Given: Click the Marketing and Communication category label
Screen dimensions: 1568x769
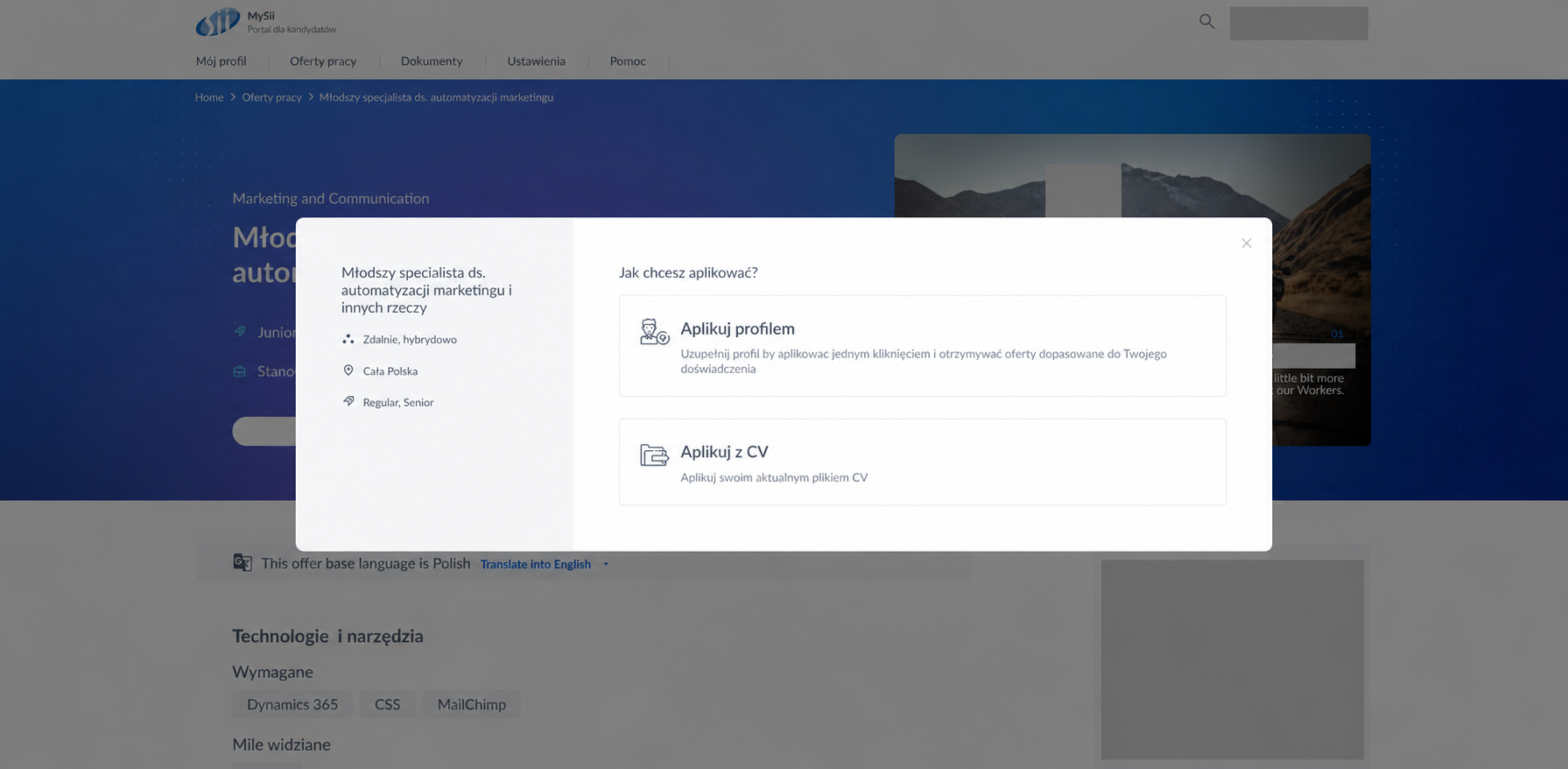Looking at the screenshot, I should pos(331,199).
